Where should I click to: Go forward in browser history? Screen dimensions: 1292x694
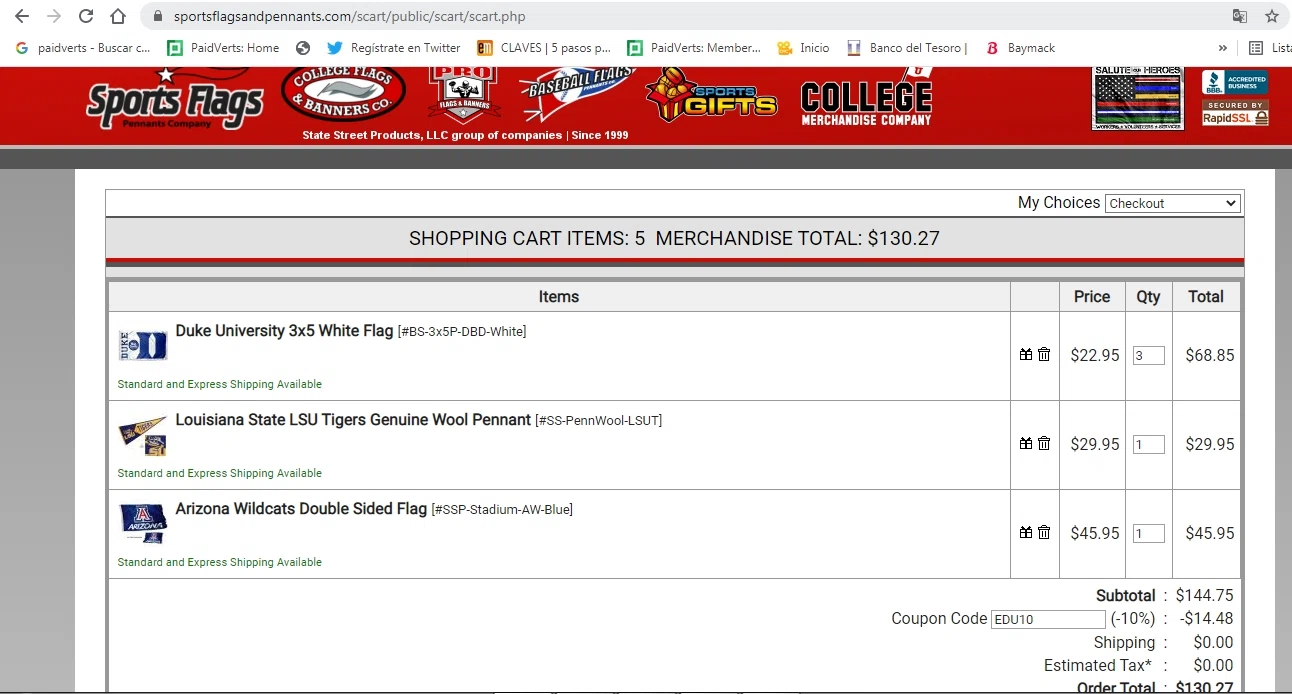(54, 16)
